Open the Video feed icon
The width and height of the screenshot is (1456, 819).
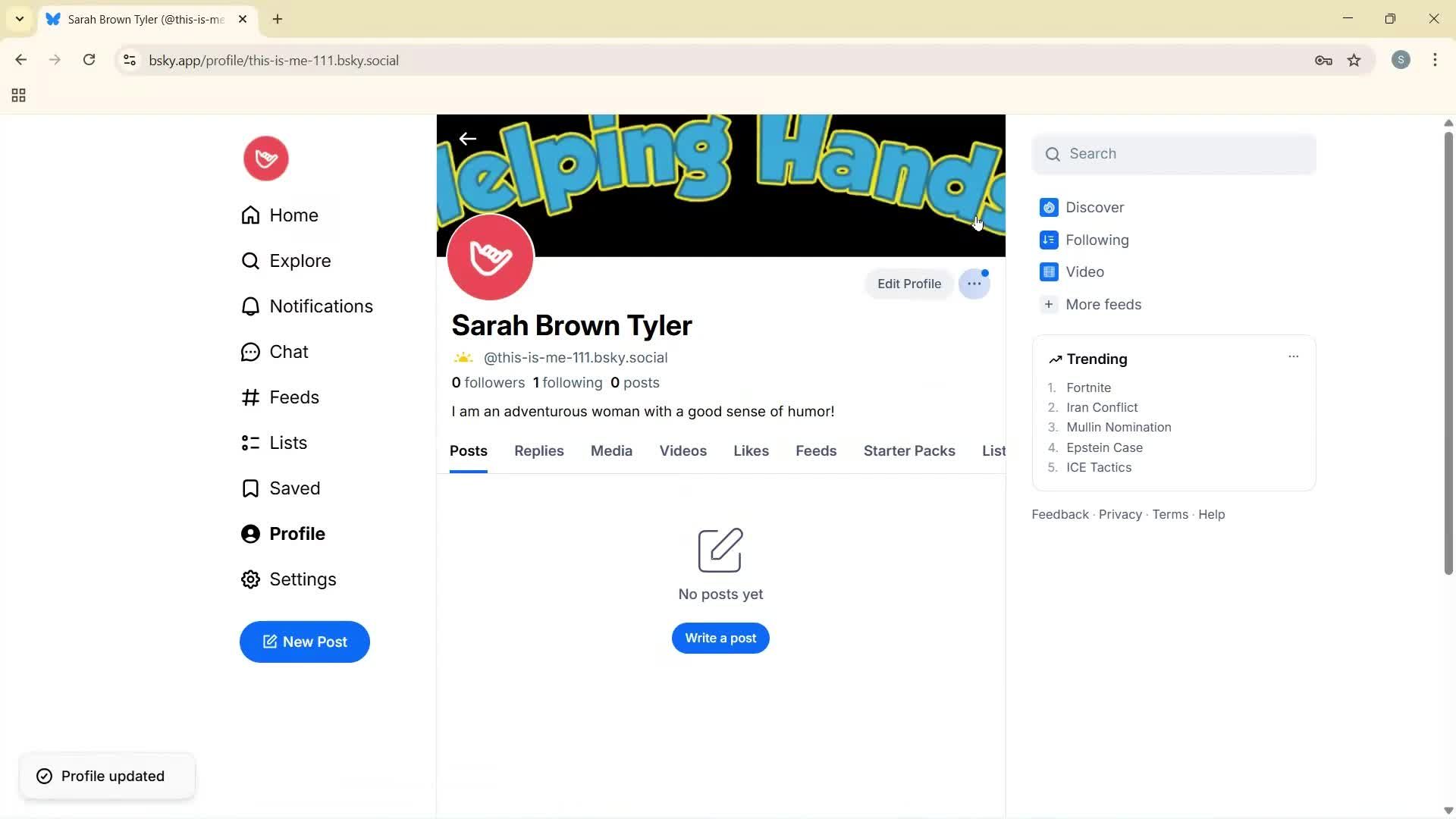coord(1049,271)
